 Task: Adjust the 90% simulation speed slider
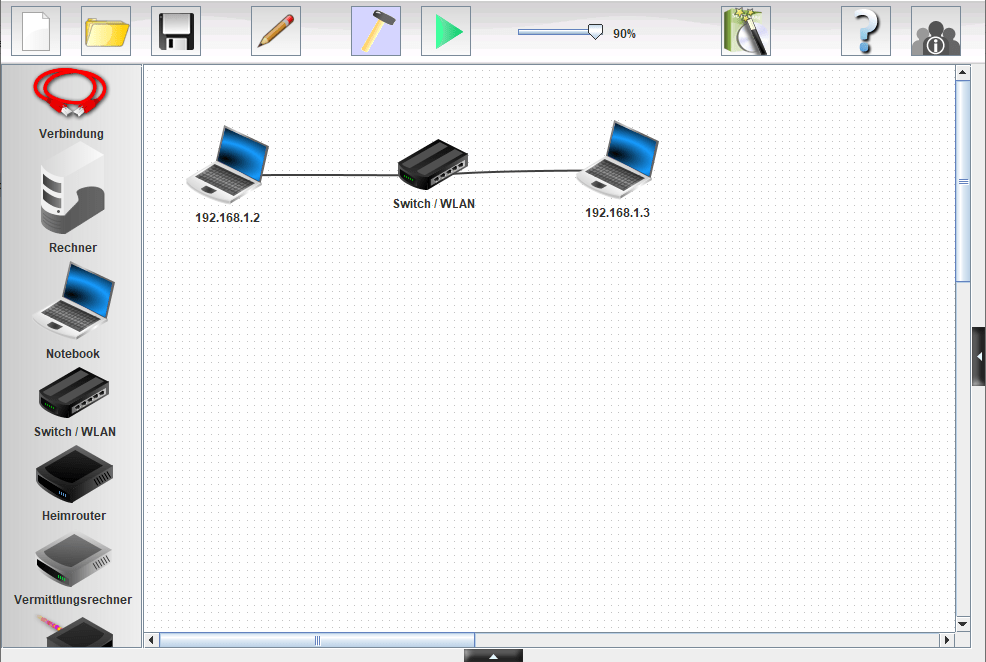[595, 32]
